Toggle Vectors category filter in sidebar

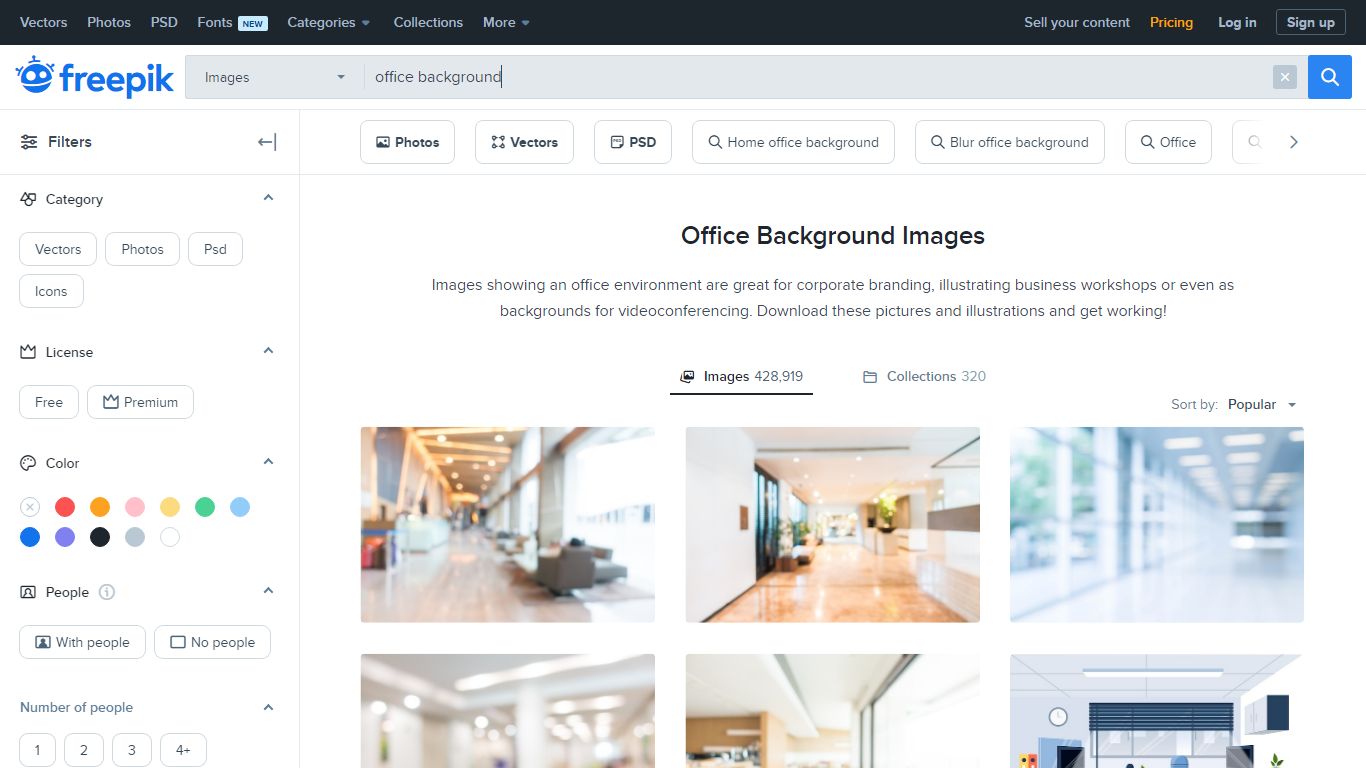(58, 249)
